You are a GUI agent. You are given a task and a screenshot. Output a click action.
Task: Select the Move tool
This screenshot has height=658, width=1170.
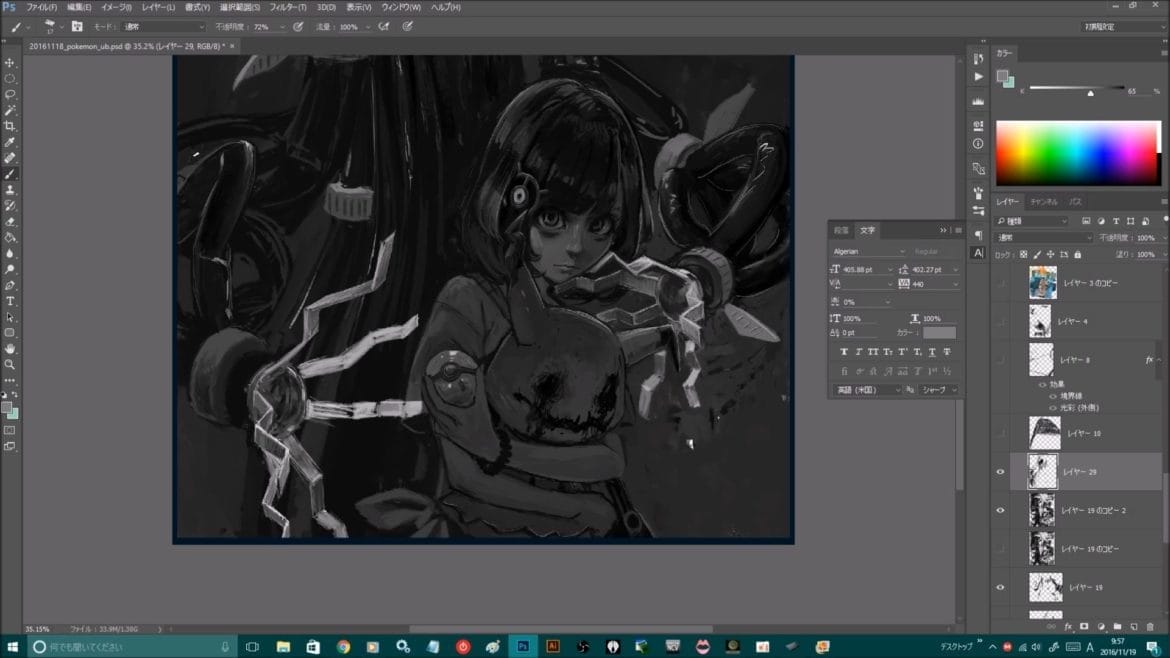11,62
